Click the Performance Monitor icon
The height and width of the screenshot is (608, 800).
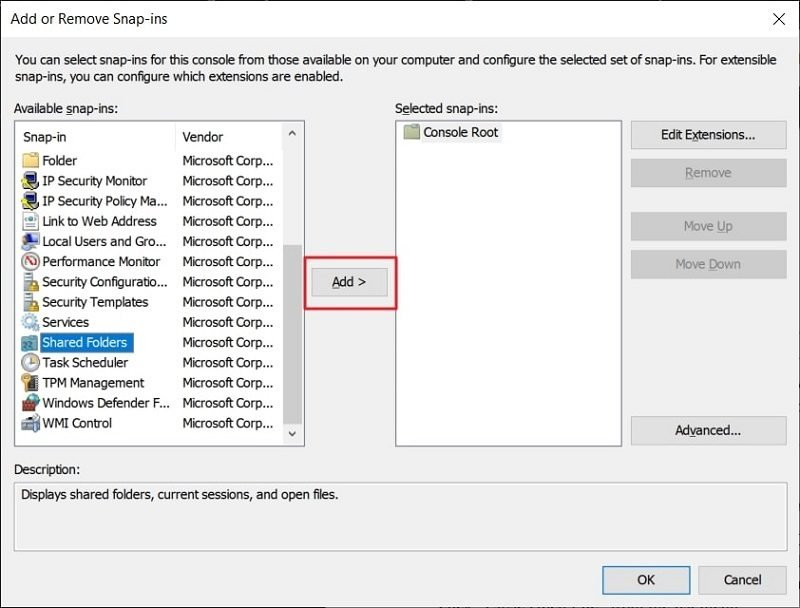point(30,262)
